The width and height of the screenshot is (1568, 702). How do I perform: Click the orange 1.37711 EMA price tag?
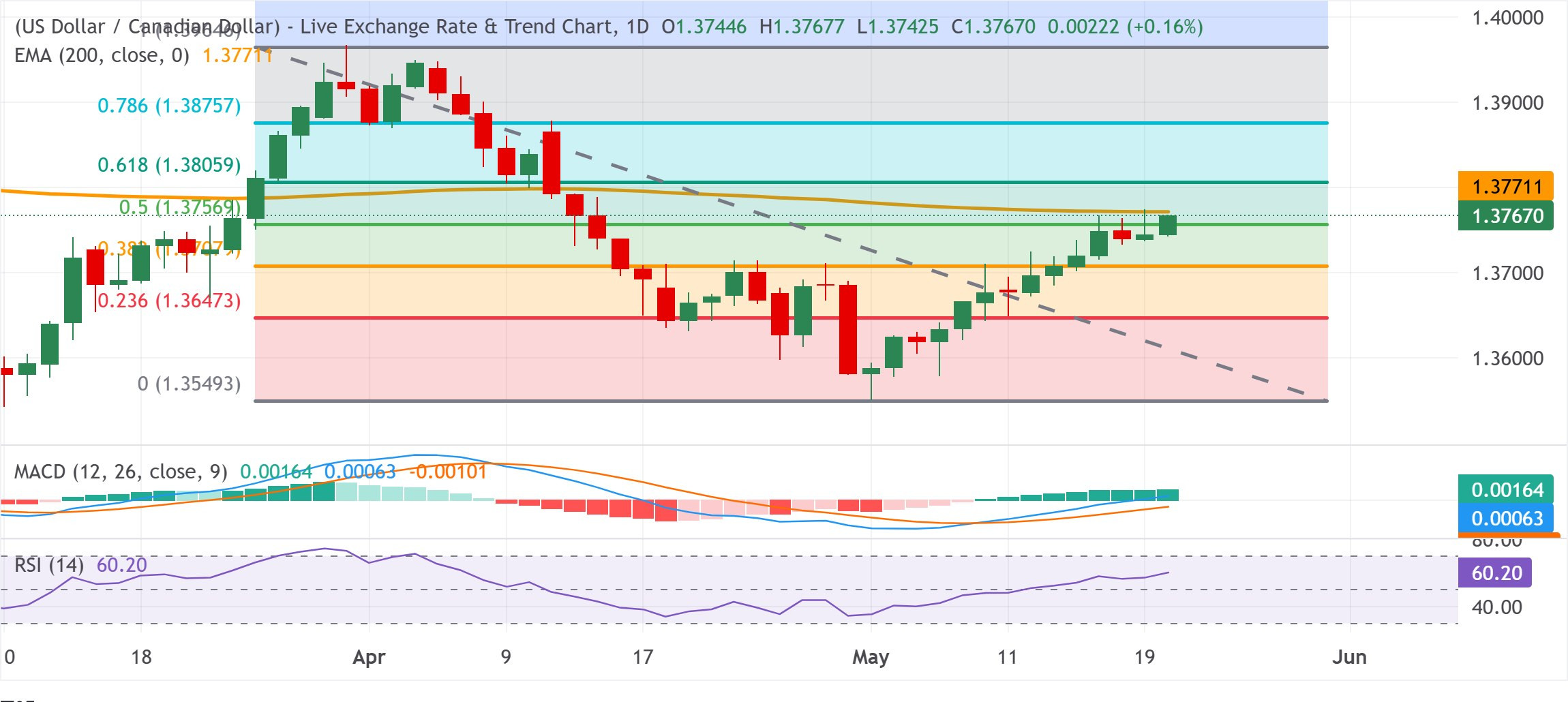pos(1505,186)
